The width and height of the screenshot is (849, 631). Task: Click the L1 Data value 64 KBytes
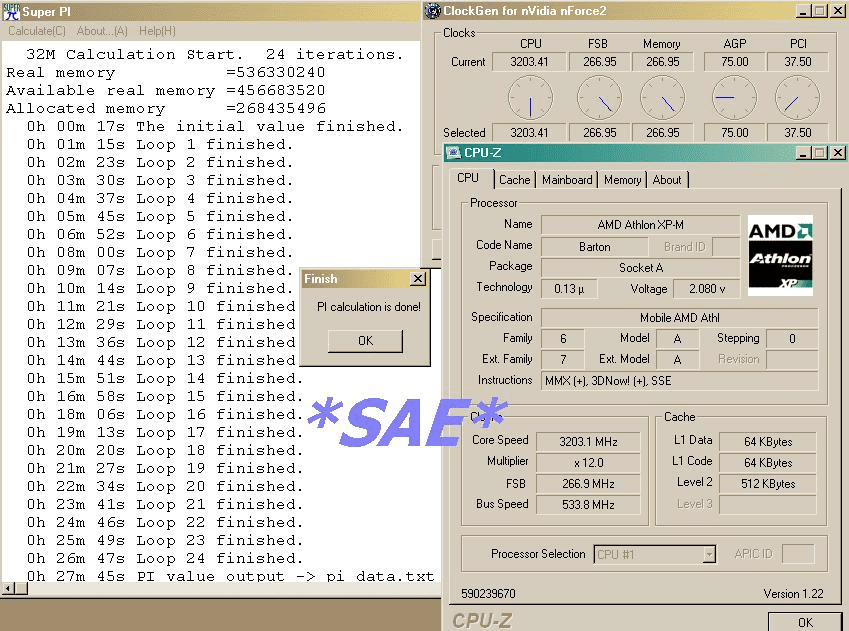click(767, 441)
